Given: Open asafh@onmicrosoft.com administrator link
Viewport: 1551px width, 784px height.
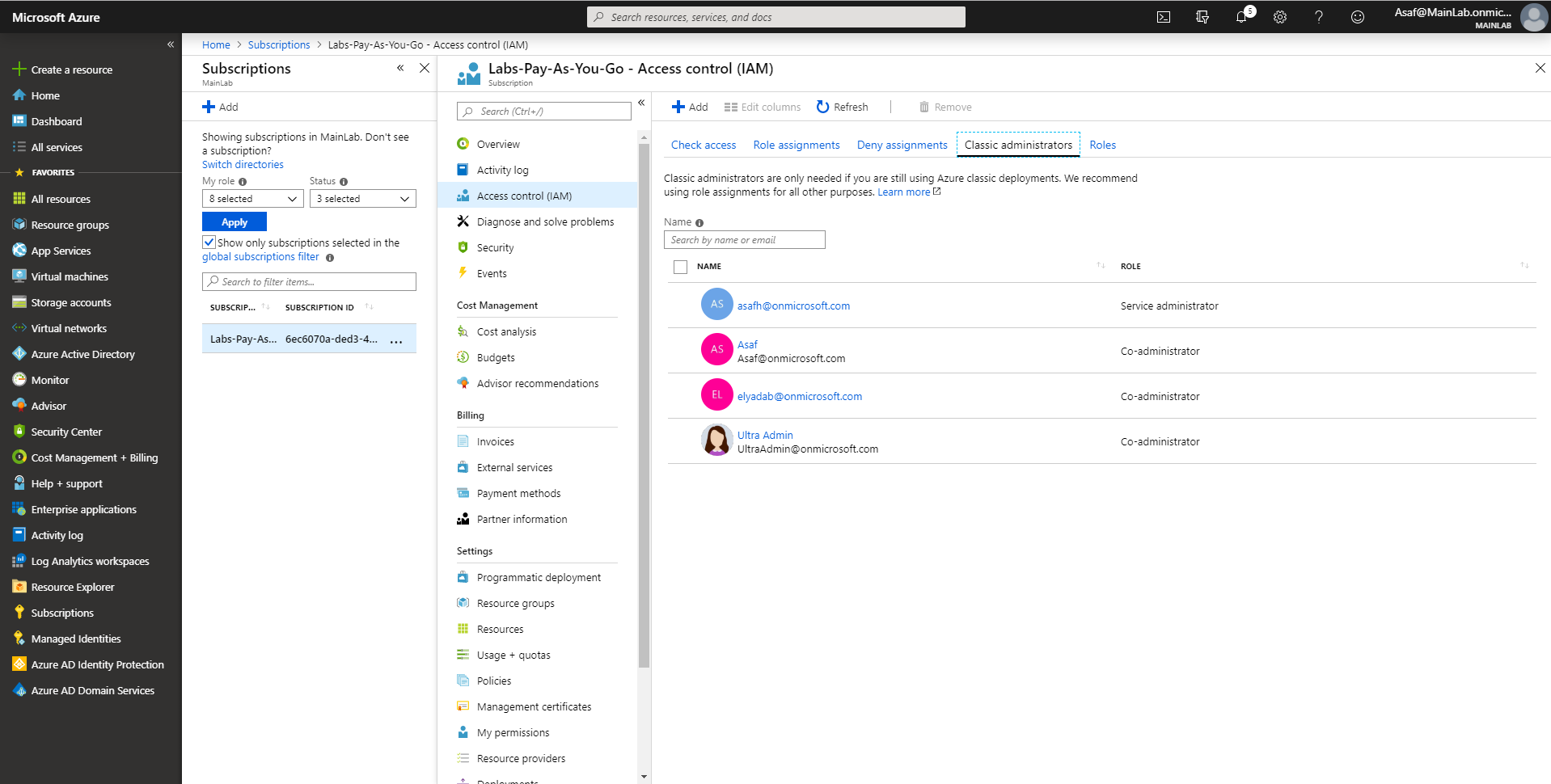Looking at the screenshot, I should coord(793,306).
